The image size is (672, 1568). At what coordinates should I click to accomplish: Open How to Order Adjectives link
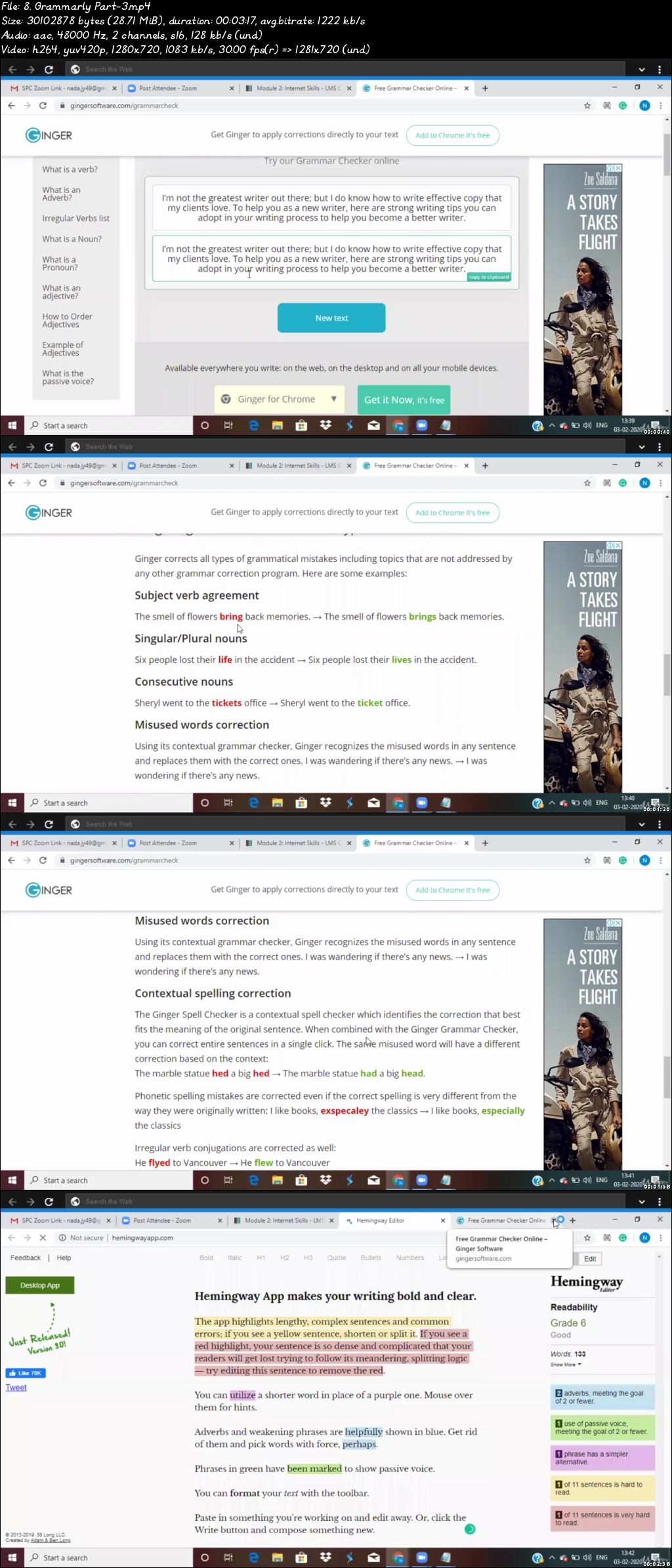coord(68,320)
